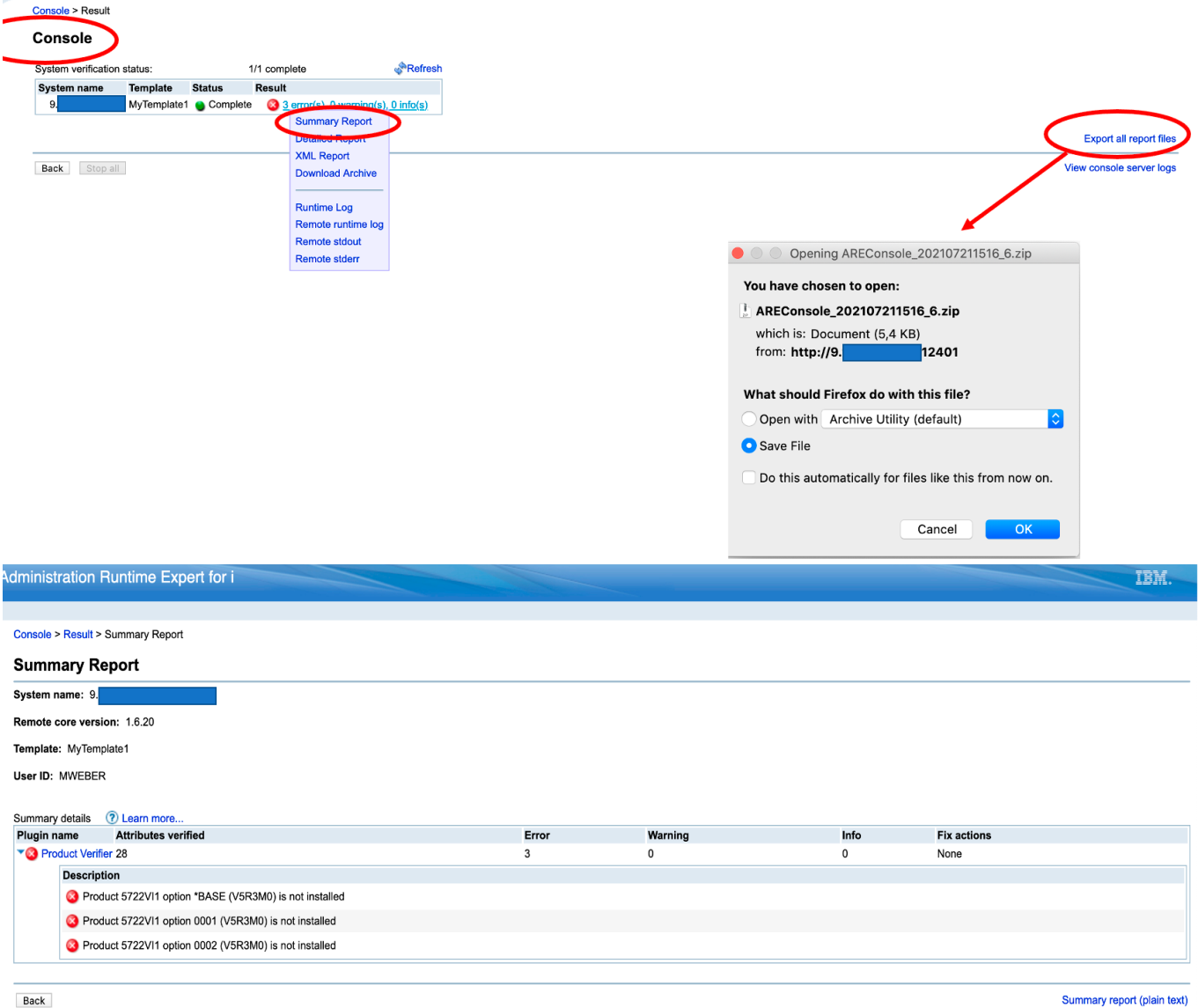Open the Runtime Log entry
The image size is (1198, 1008).
pyautogui.click(x=324, y=208)
